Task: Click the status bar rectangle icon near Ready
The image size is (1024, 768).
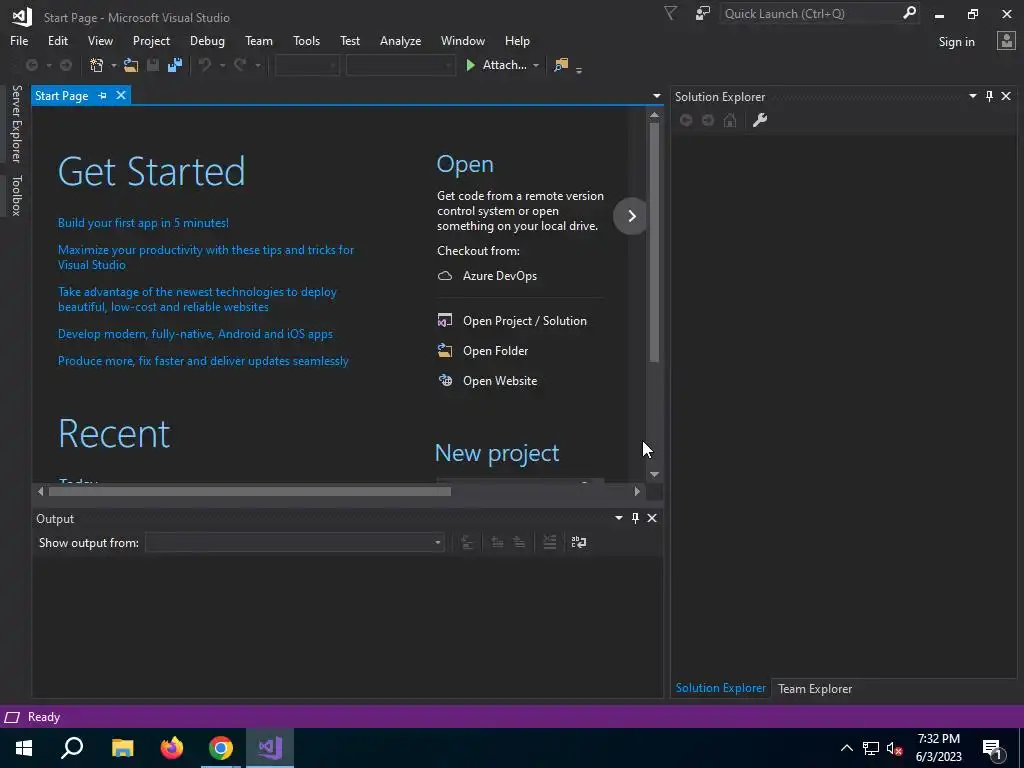Action: pyautogui.click(x=12, y=717)
